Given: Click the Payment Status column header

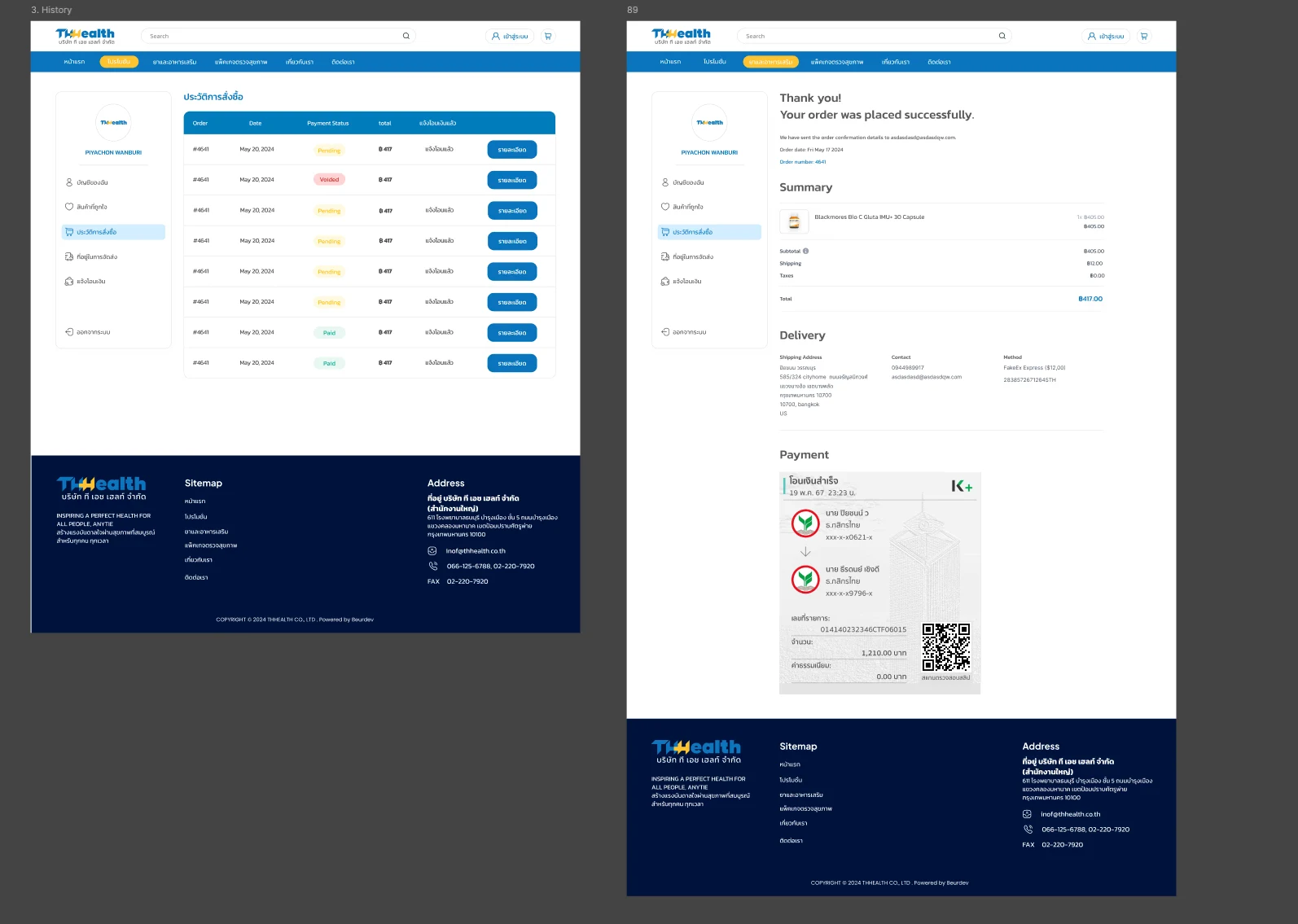Looking at the screenshot, I should pyautogui.click(x=328, y=123).
